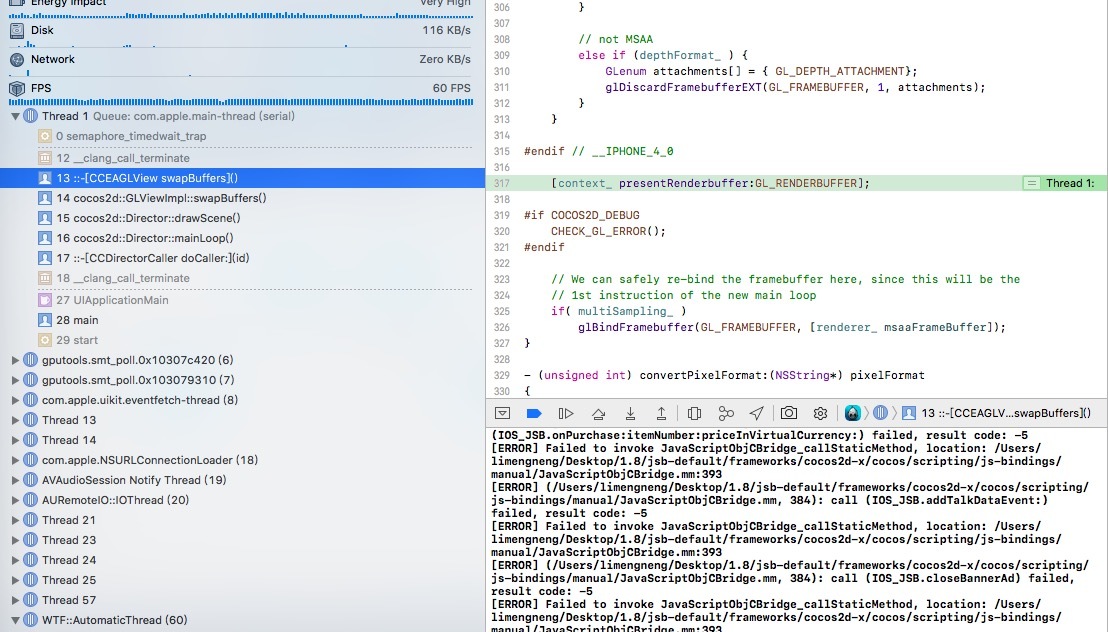Screen dimensions: 1108x632
Task: Click the Step Into icon
Action: pos(630,413)
